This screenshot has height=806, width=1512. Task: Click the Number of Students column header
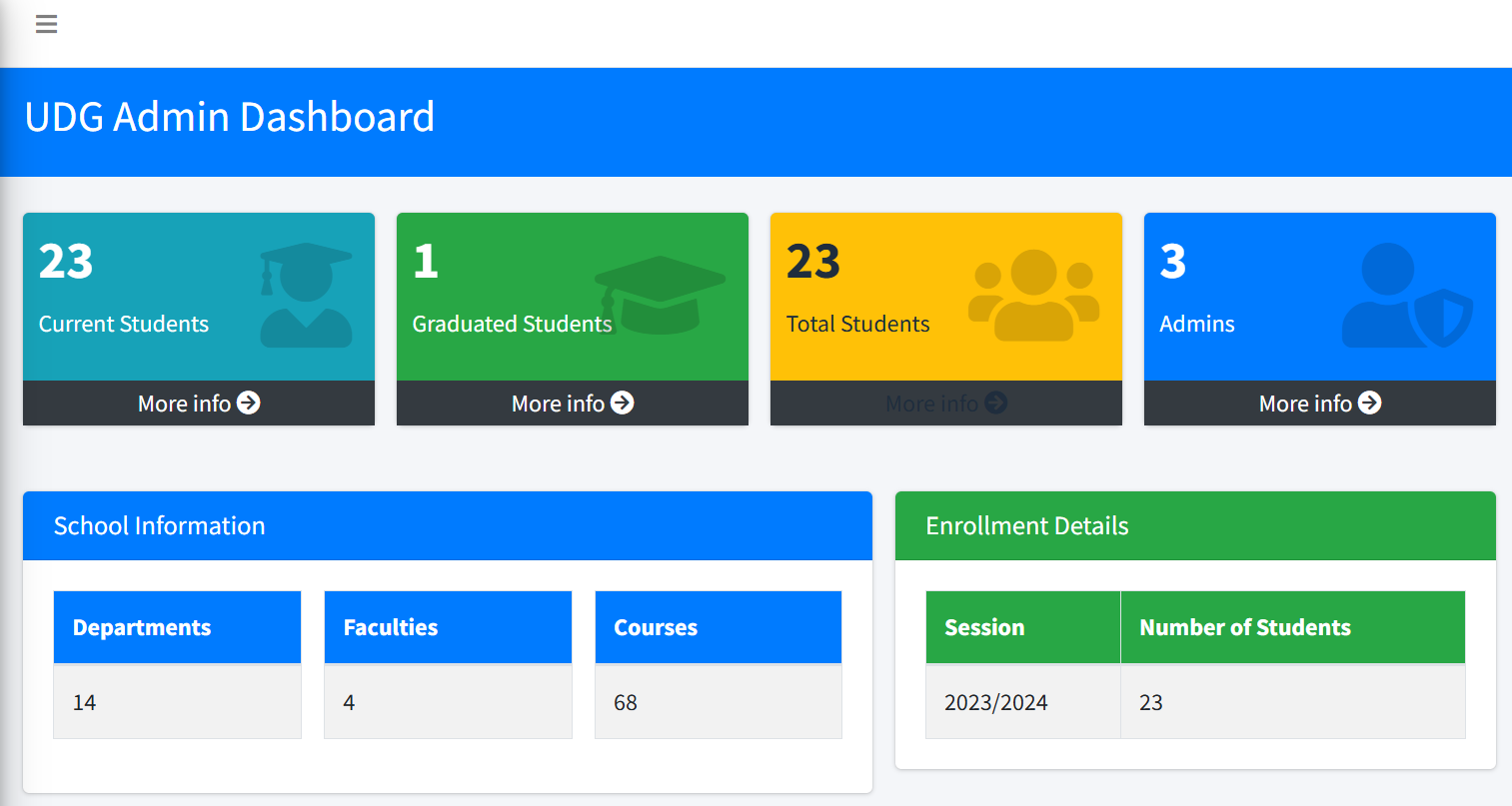coord(1244,627)
